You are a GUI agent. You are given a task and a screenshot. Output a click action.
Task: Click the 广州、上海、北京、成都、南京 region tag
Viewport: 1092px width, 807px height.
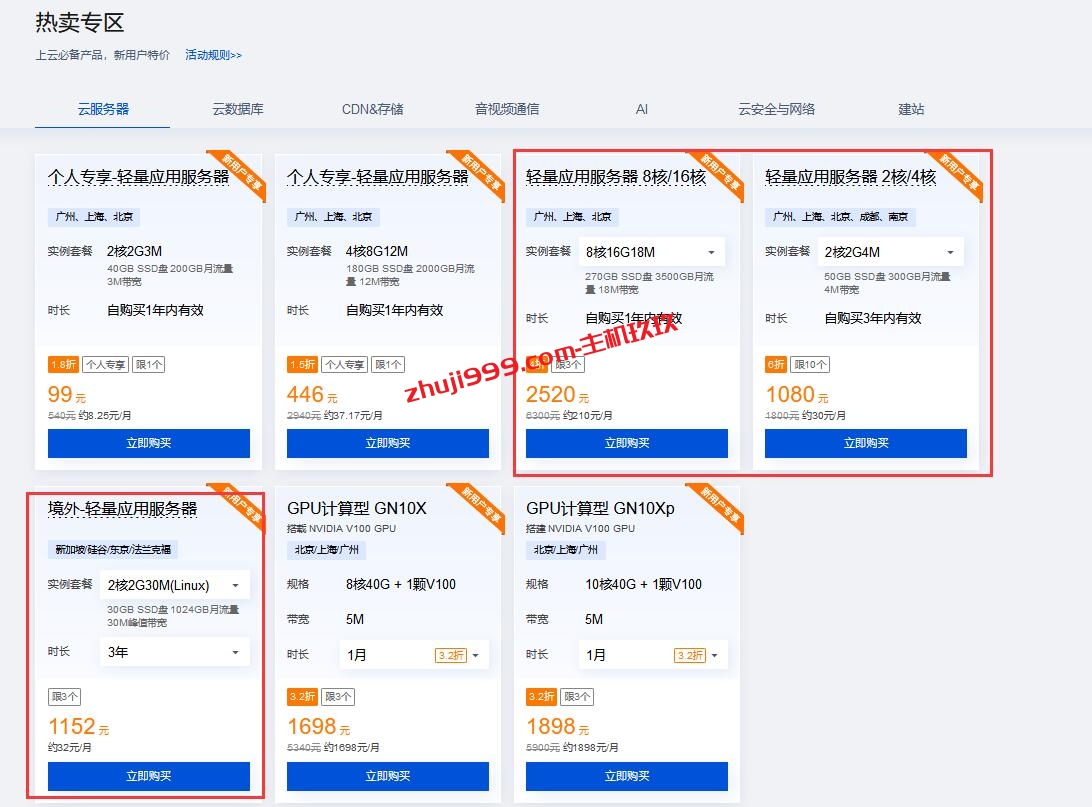coord(841,217)
